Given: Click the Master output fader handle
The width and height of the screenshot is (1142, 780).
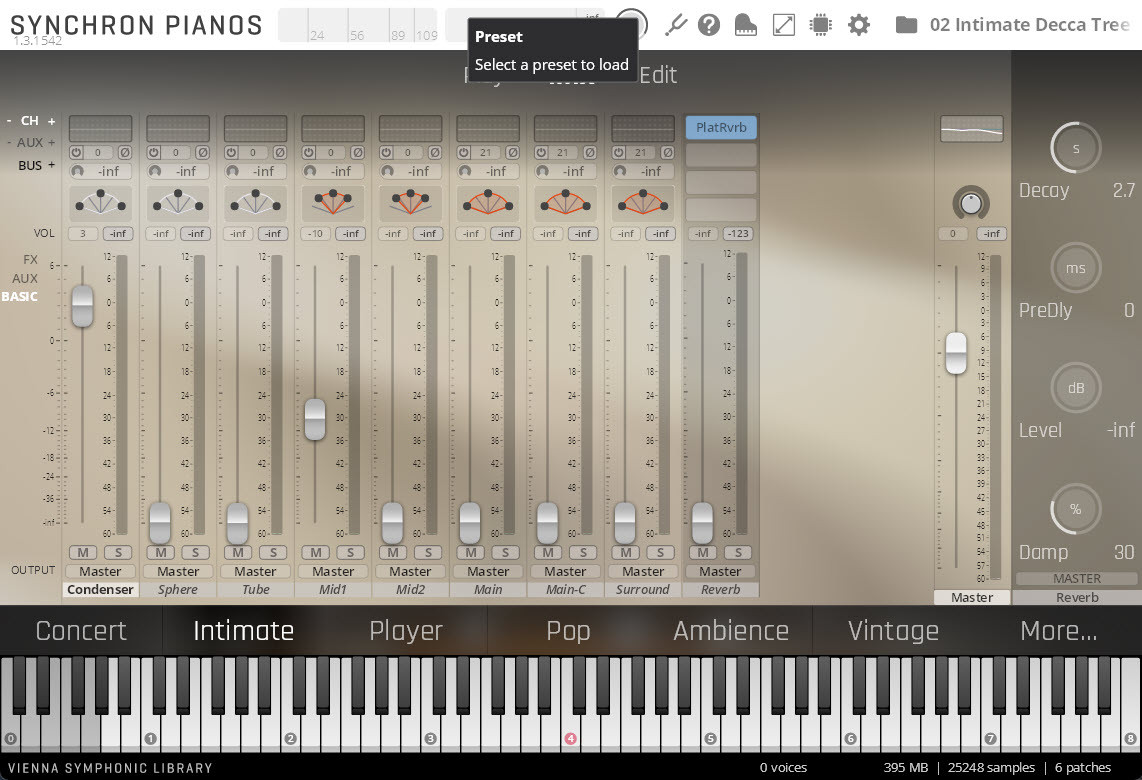Looking at the screenshot, I should (x=956, y=353).
